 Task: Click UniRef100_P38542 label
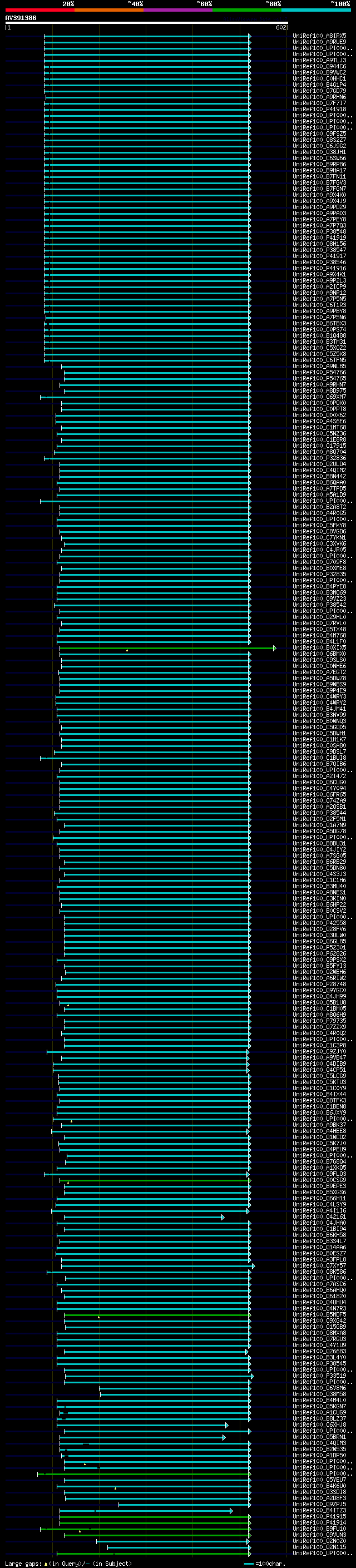click(x=319, y=605)
